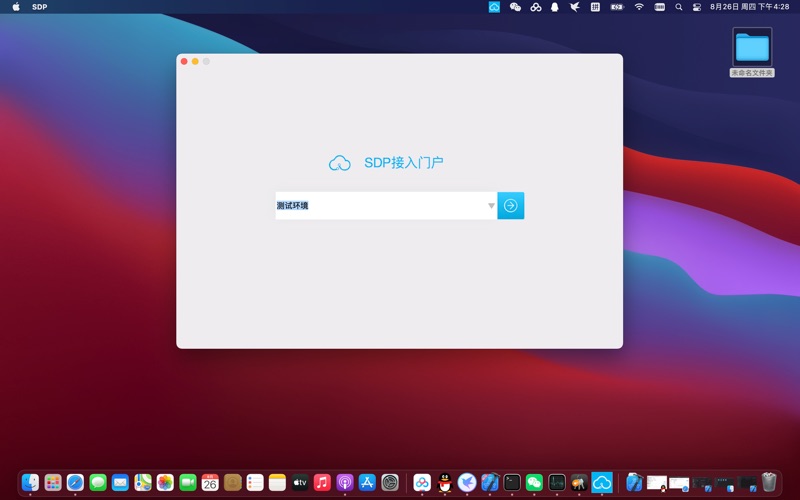Open the 拼 input method menu
The height and width of the screenshot is (500, 800).
pos(595,7)
